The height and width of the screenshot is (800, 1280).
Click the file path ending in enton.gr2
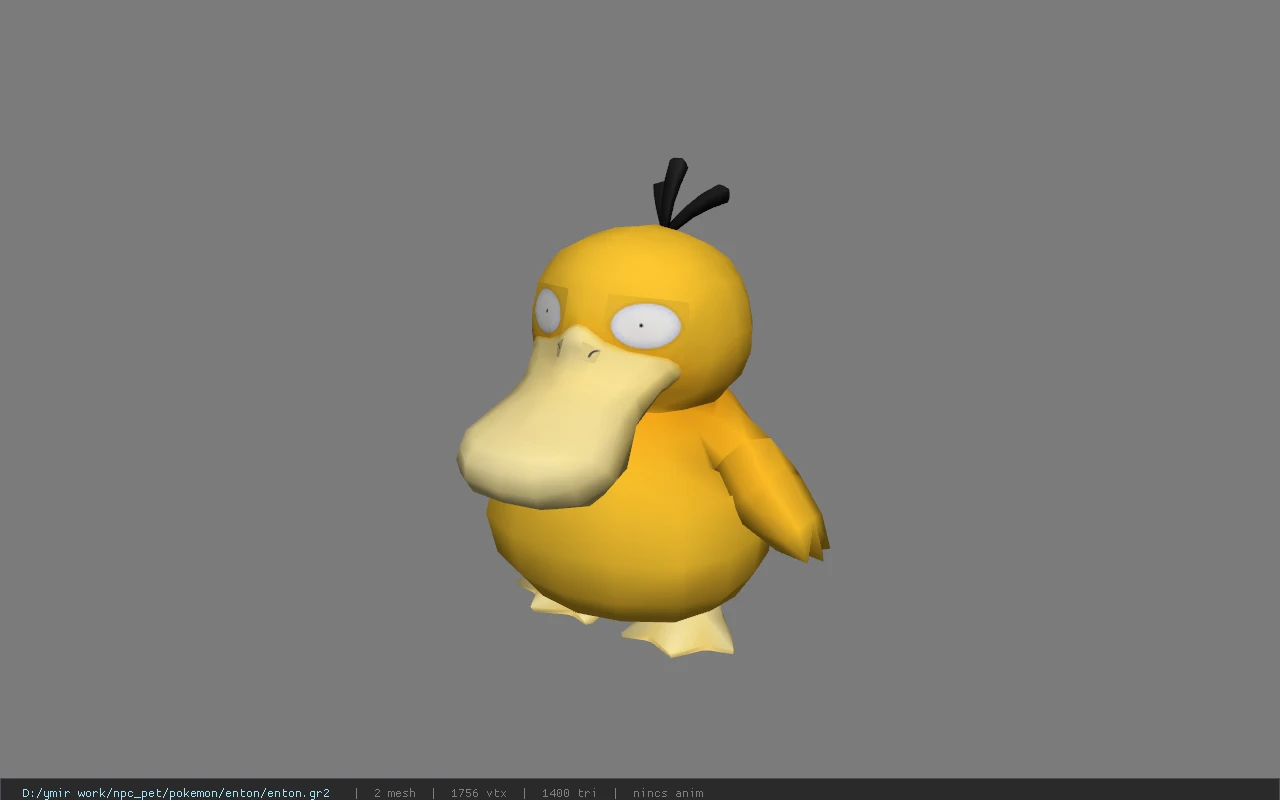(176, 793)
